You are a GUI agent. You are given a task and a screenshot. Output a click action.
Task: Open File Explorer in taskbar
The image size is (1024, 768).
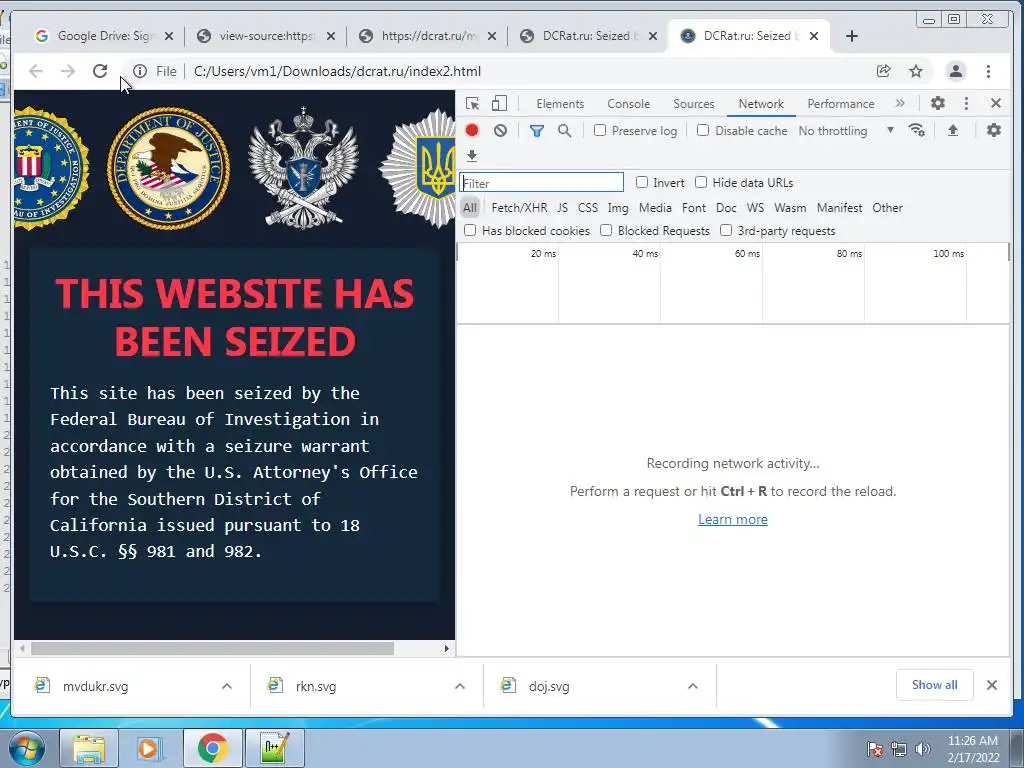pos(89,748)
